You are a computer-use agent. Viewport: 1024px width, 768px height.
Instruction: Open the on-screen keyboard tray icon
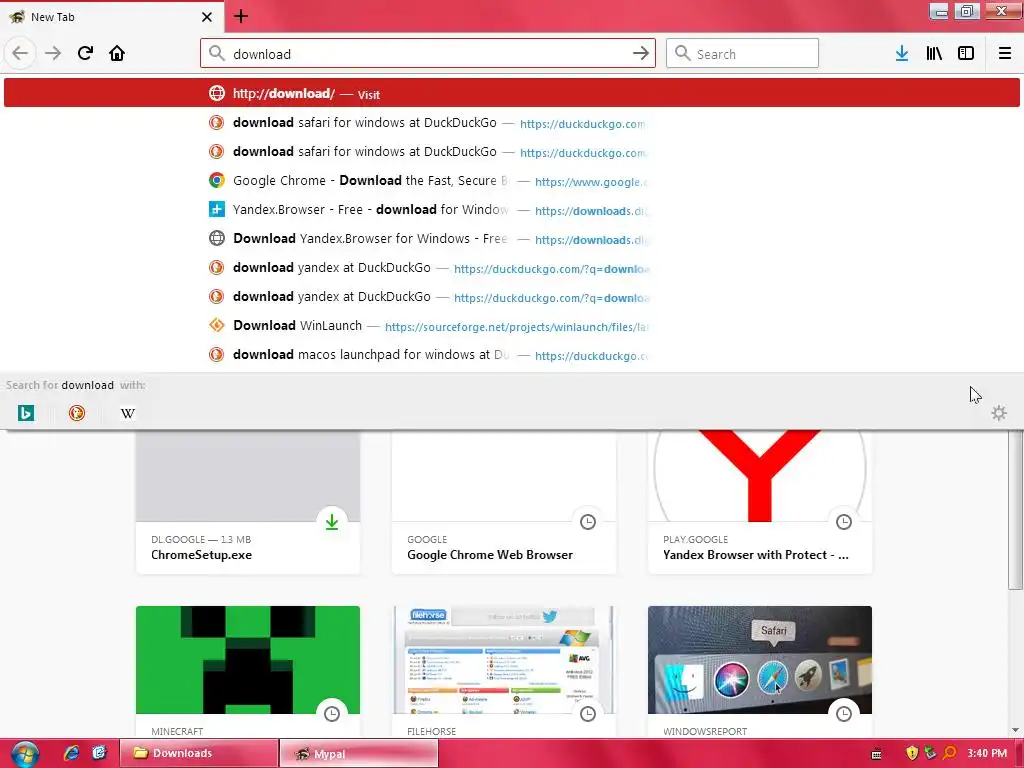876,754
